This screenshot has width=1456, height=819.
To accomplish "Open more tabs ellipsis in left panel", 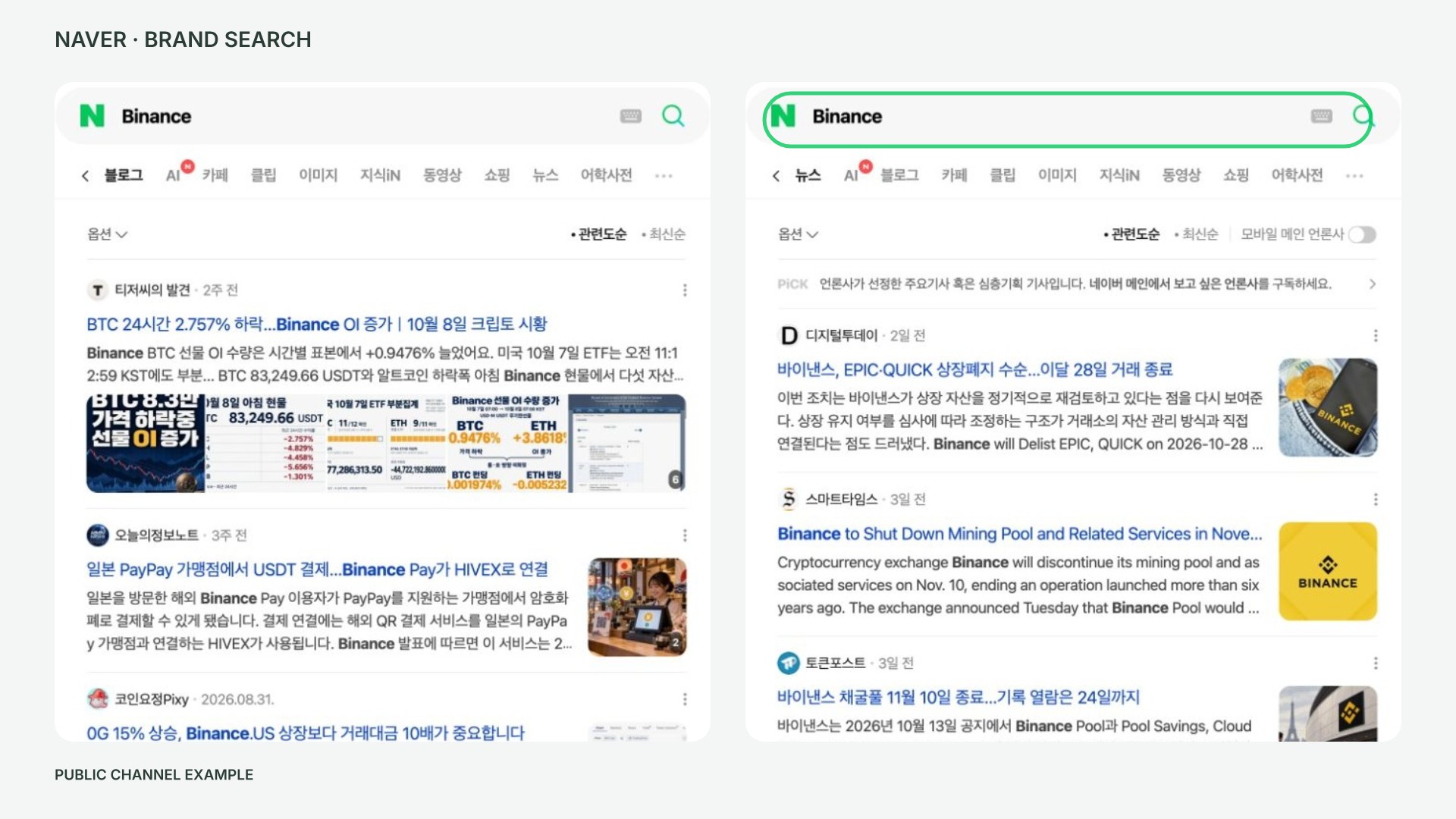I will pyautogui.click(x=664, y=176).
